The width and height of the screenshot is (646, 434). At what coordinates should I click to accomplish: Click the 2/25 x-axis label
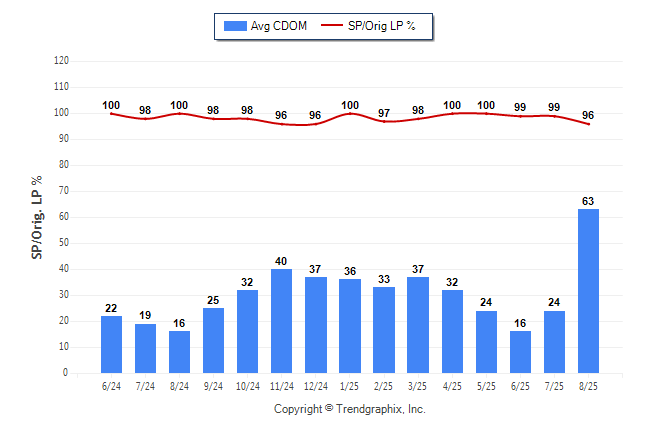[x=384, y=386]
